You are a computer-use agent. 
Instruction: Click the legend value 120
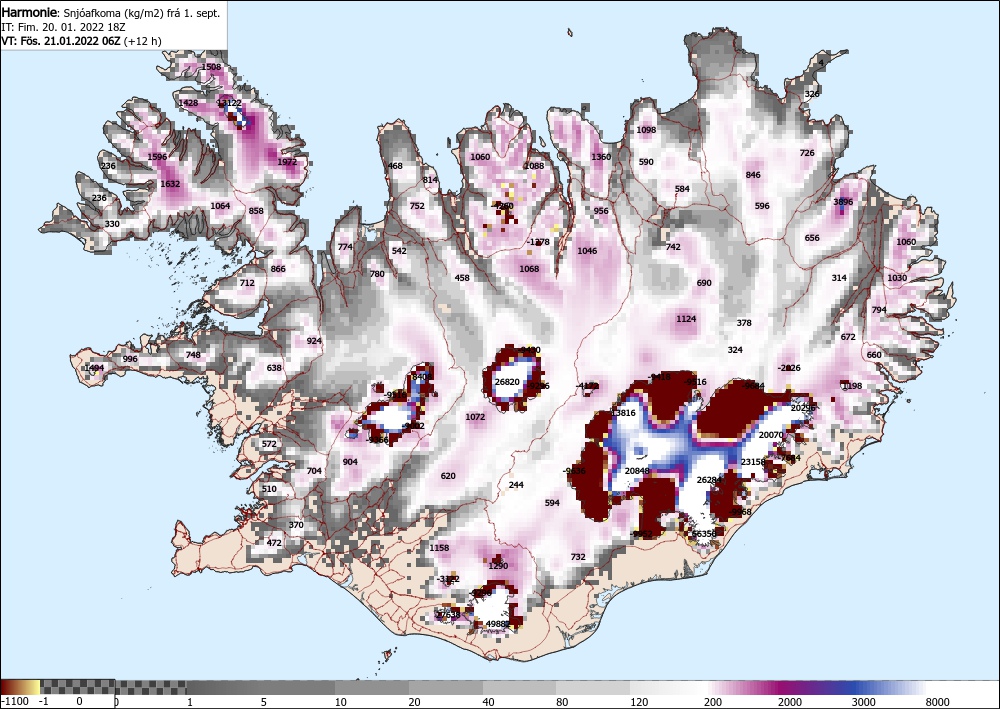tap(638, 702)
